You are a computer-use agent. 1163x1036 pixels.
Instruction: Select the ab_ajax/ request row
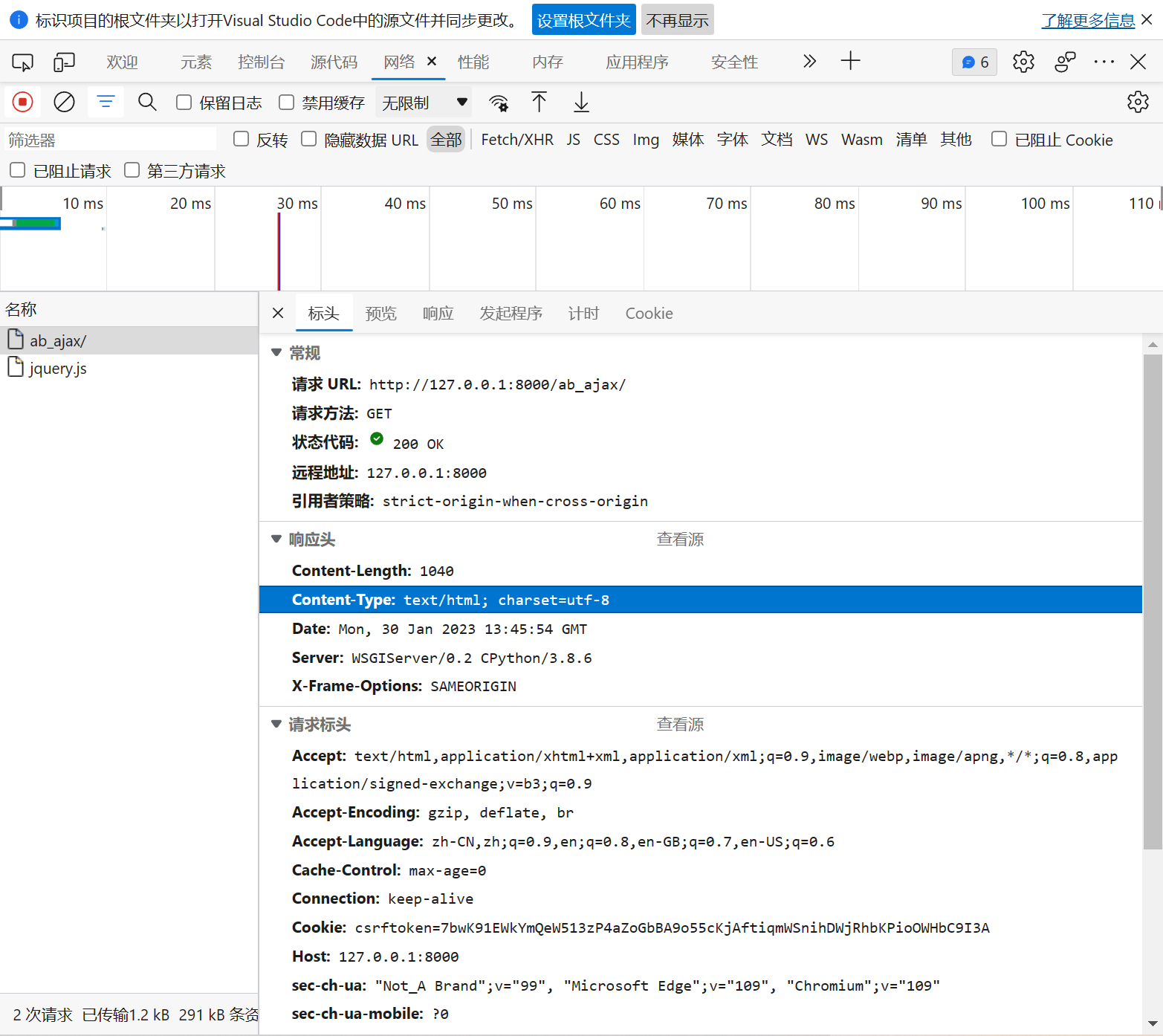(129, 340)
